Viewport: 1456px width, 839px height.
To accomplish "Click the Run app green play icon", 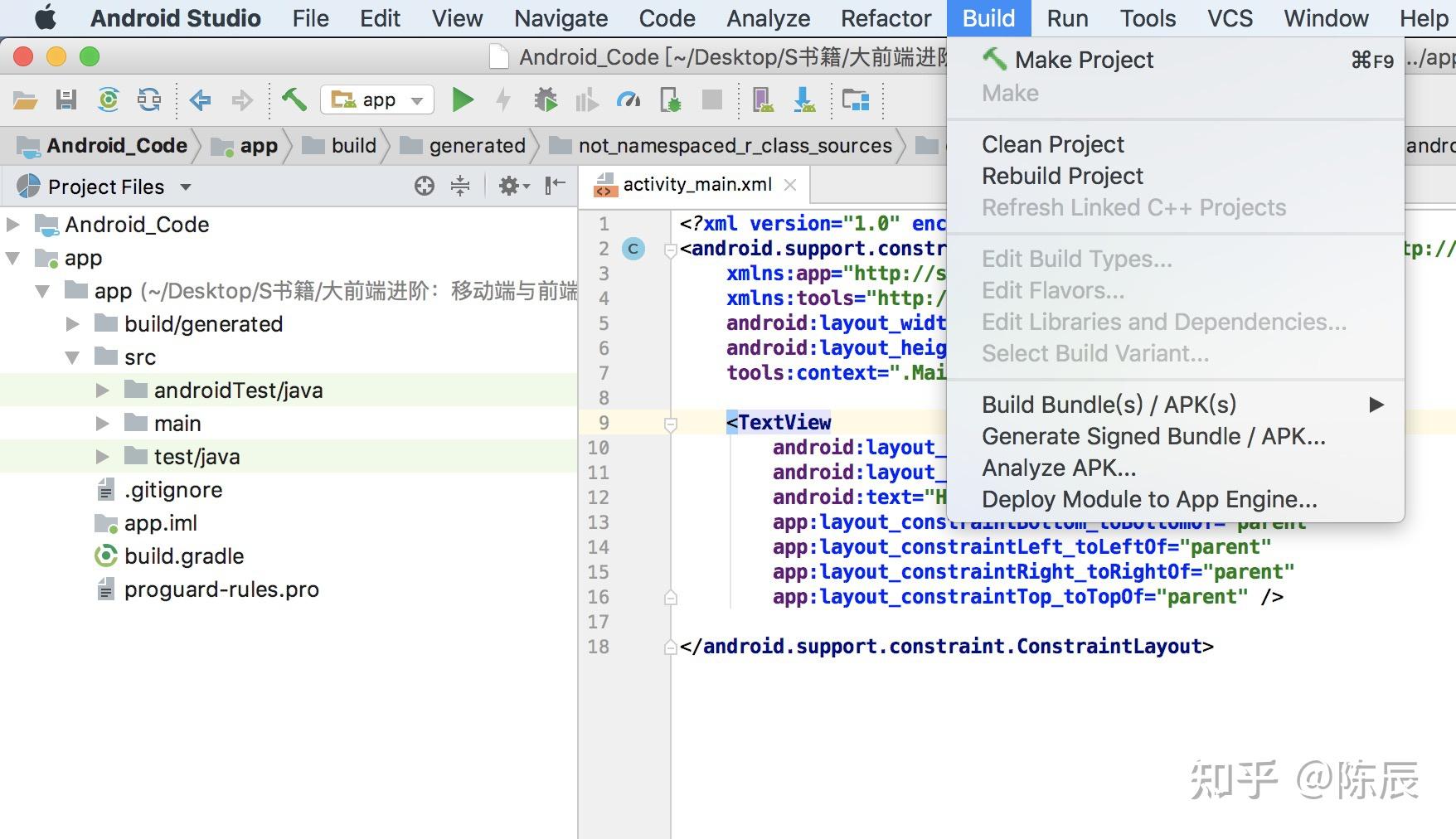I will (463, 100).
